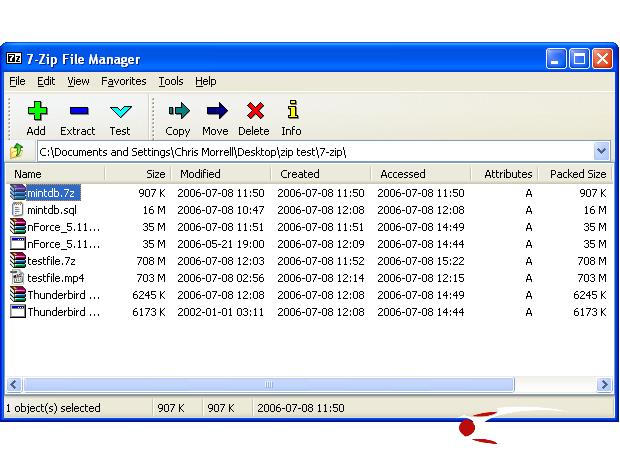Expand the address path dropdown
This screenshot has width=620, height=465.
[x=601, y=152]
